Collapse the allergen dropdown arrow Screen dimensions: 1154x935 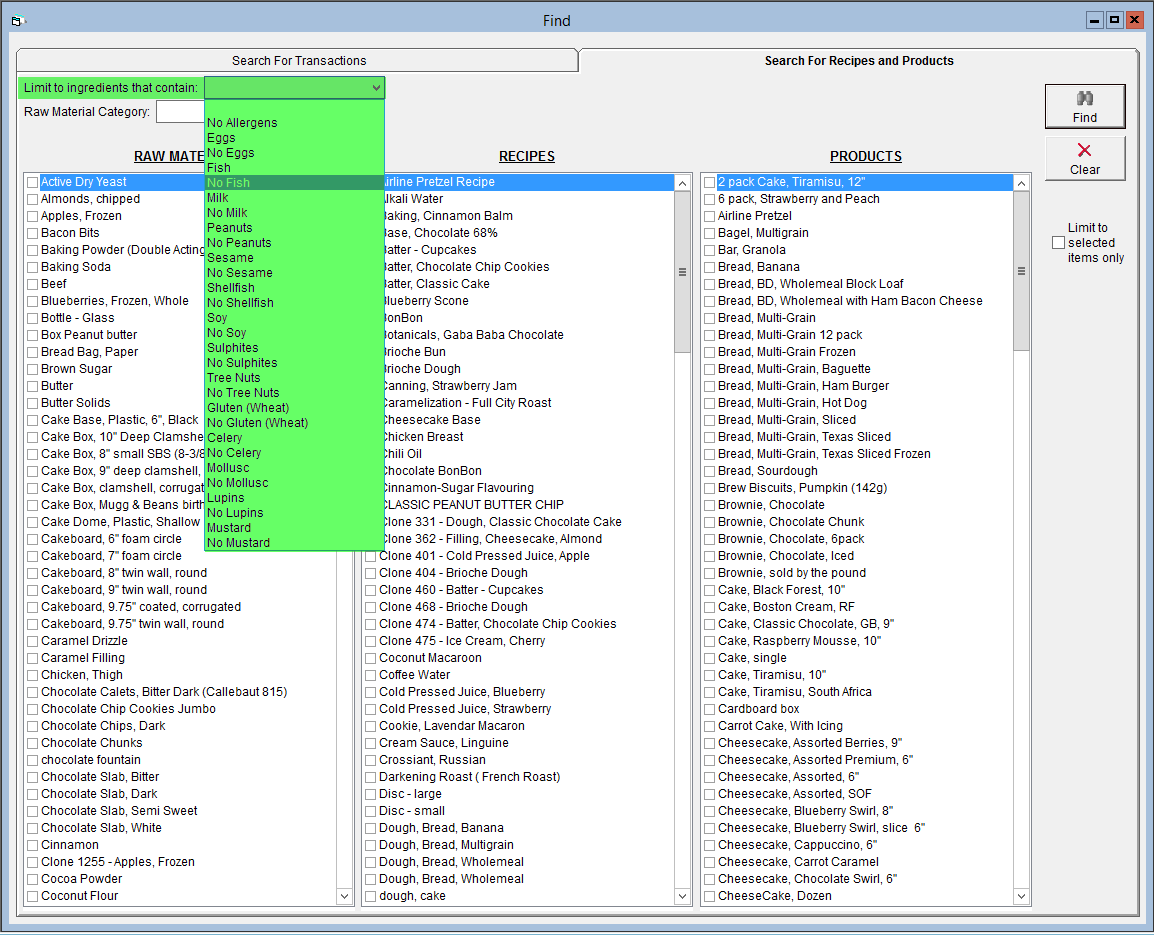click(376, 88)
